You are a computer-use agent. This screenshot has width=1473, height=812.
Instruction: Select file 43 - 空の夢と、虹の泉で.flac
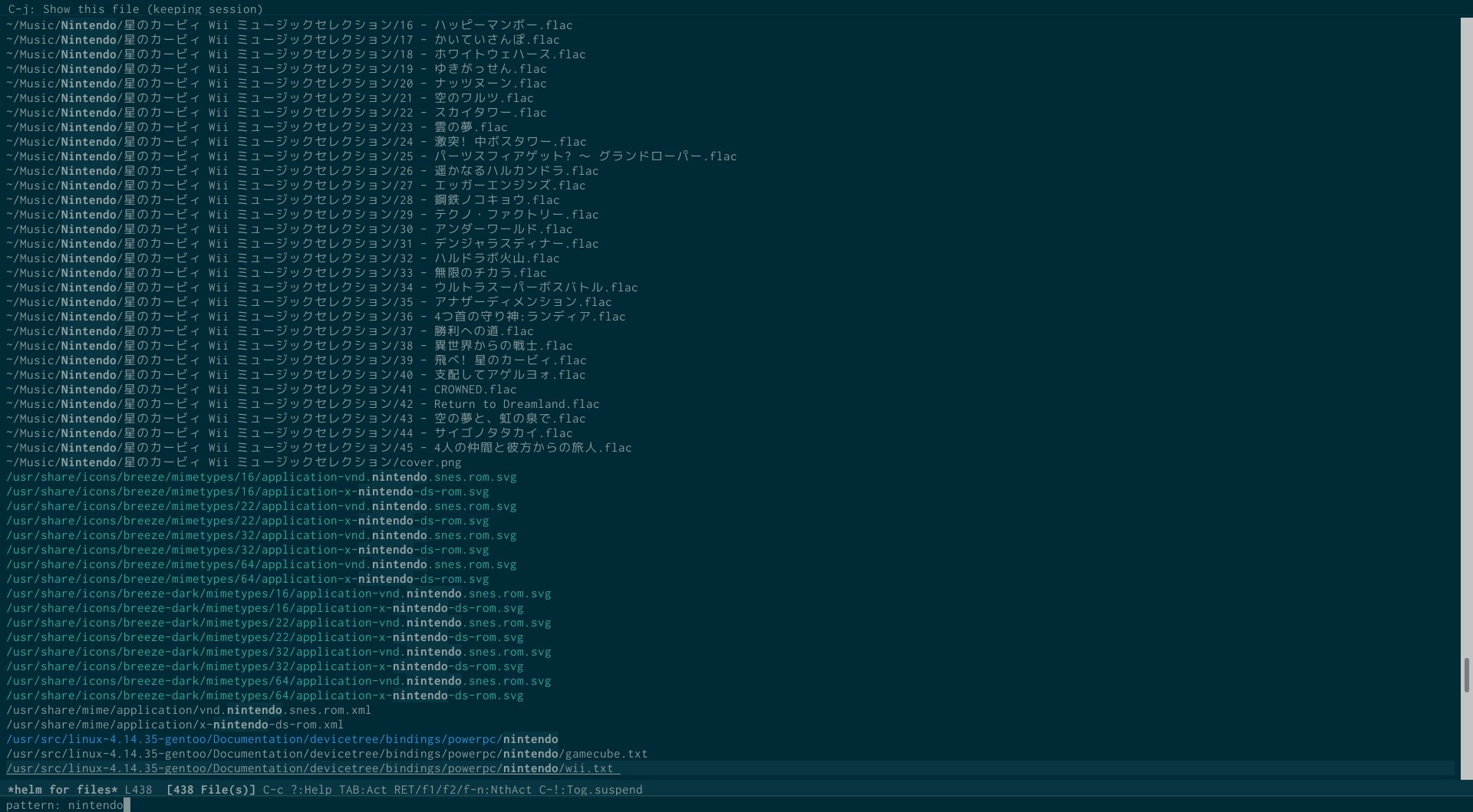(x=296, y=419)
